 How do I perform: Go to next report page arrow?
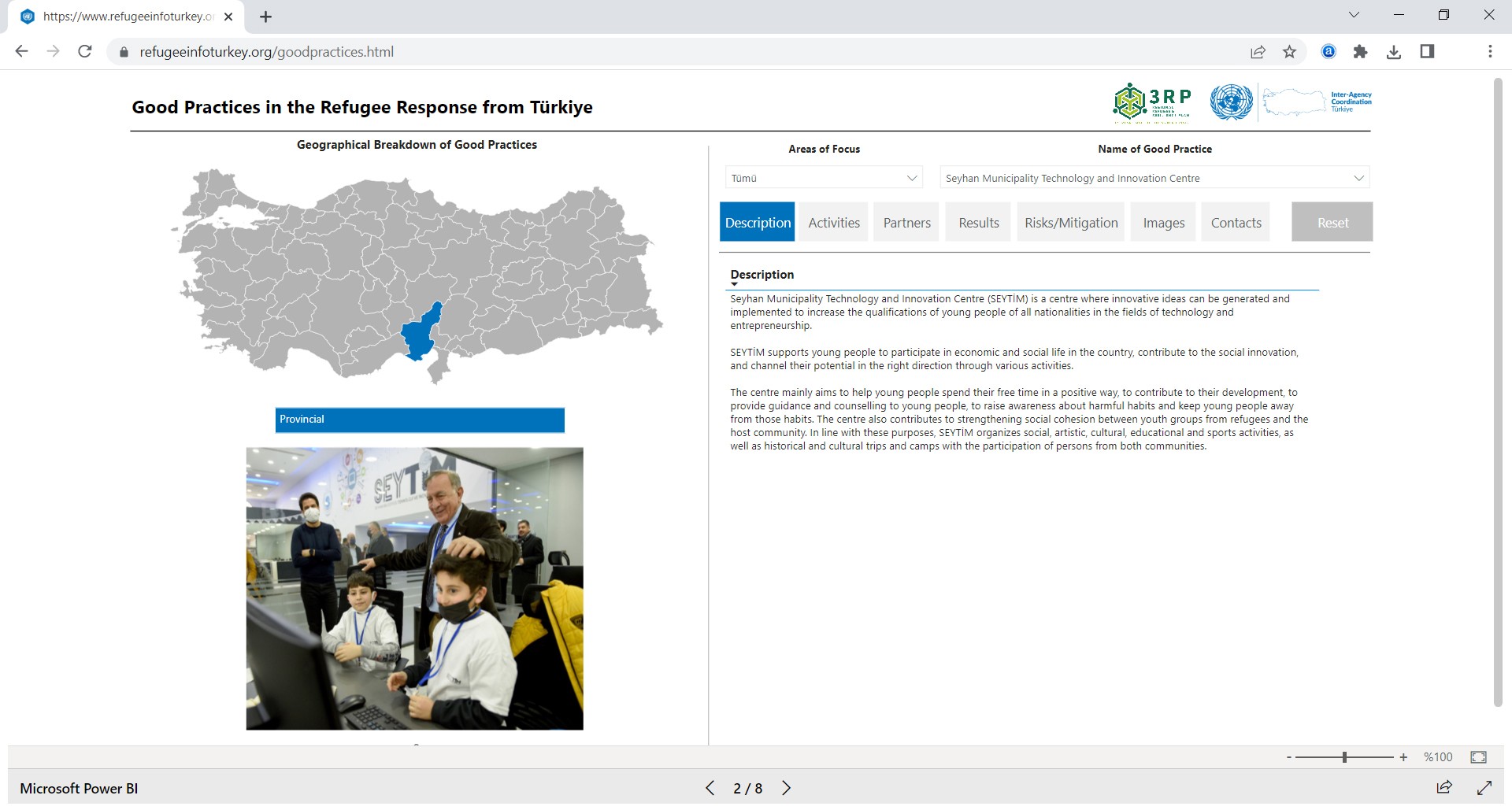tap(786, 788)
